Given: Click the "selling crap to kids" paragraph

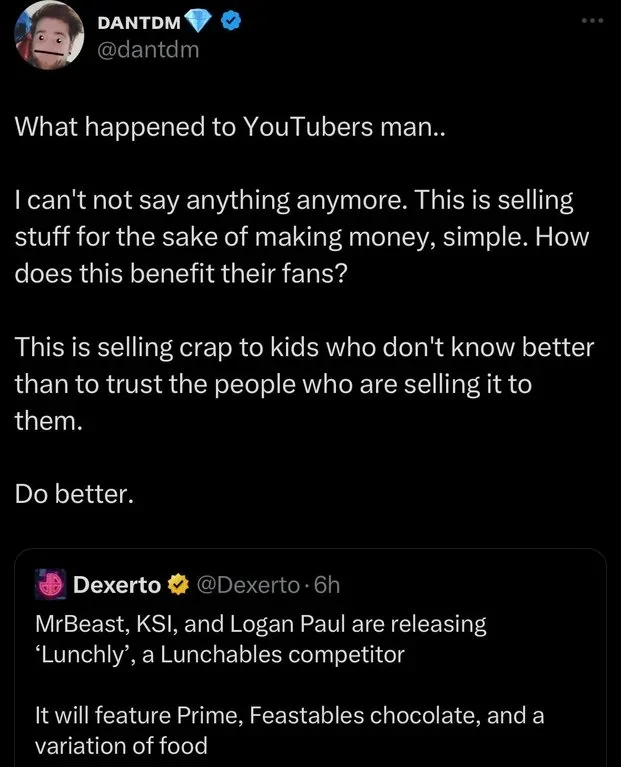Looking at the screenshot, I should [x=305, y=385].
